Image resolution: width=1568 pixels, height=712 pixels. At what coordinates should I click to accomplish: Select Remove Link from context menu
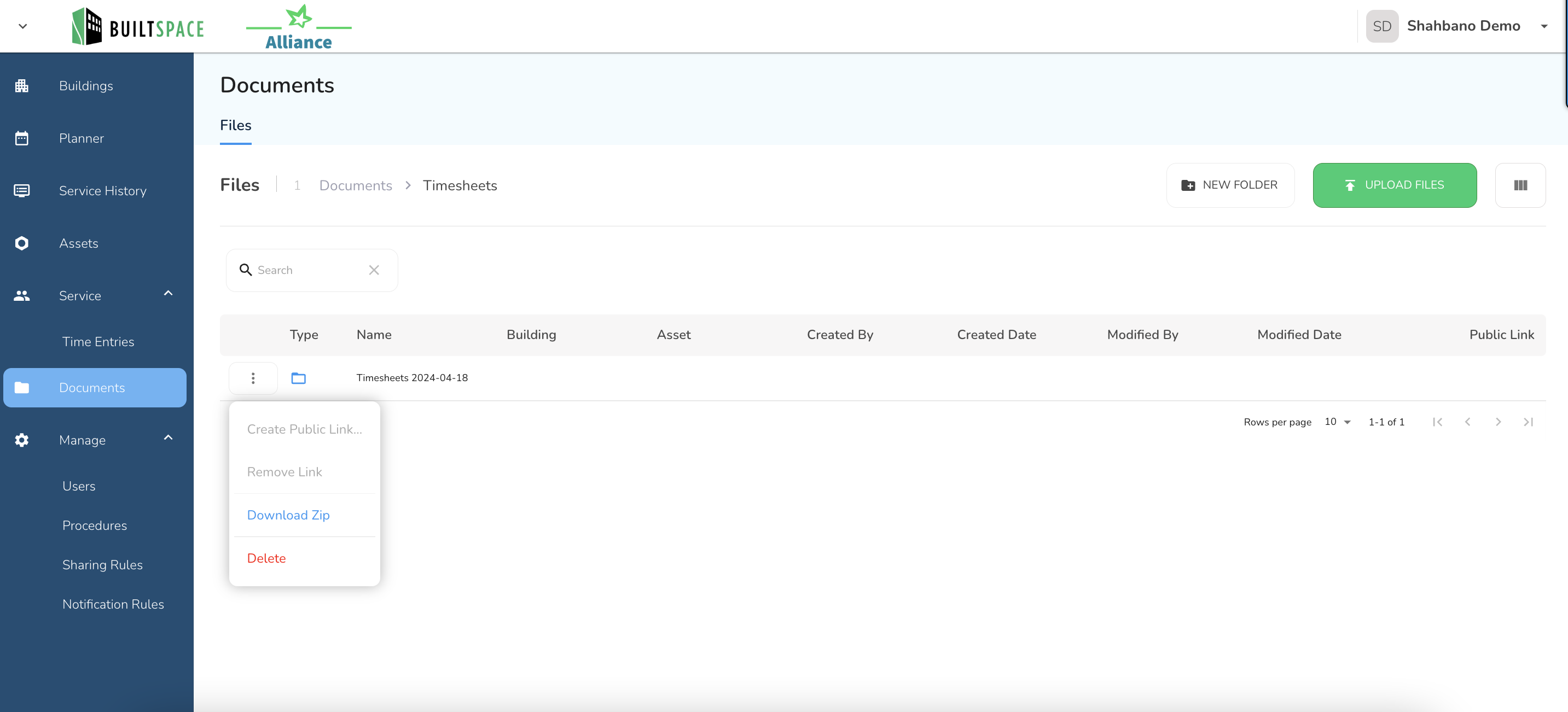coord(304,471)
